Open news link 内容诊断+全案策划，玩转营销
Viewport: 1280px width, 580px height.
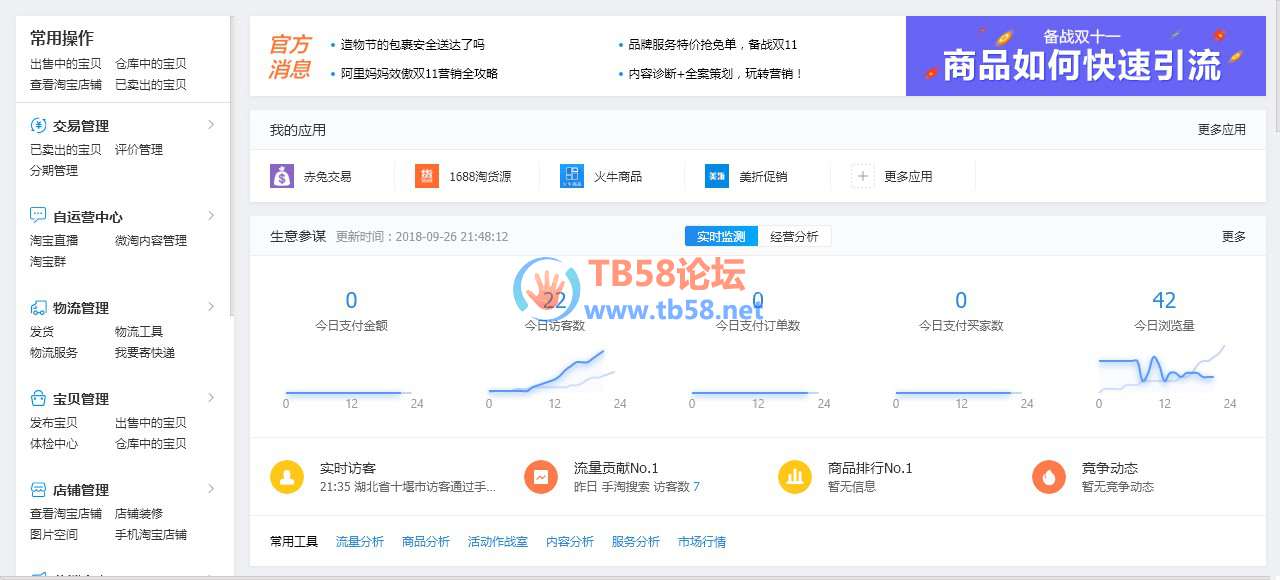[x=716, y=73]
